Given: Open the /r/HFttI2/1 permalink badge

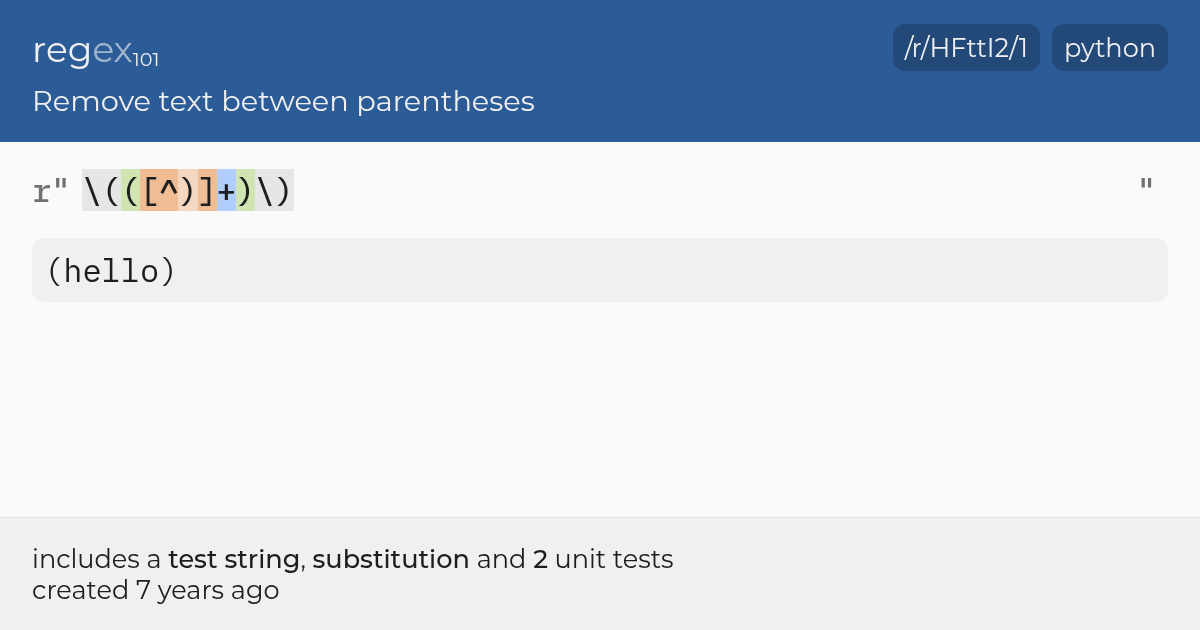Looking at the screenshot, I should (x=966, y=48).
